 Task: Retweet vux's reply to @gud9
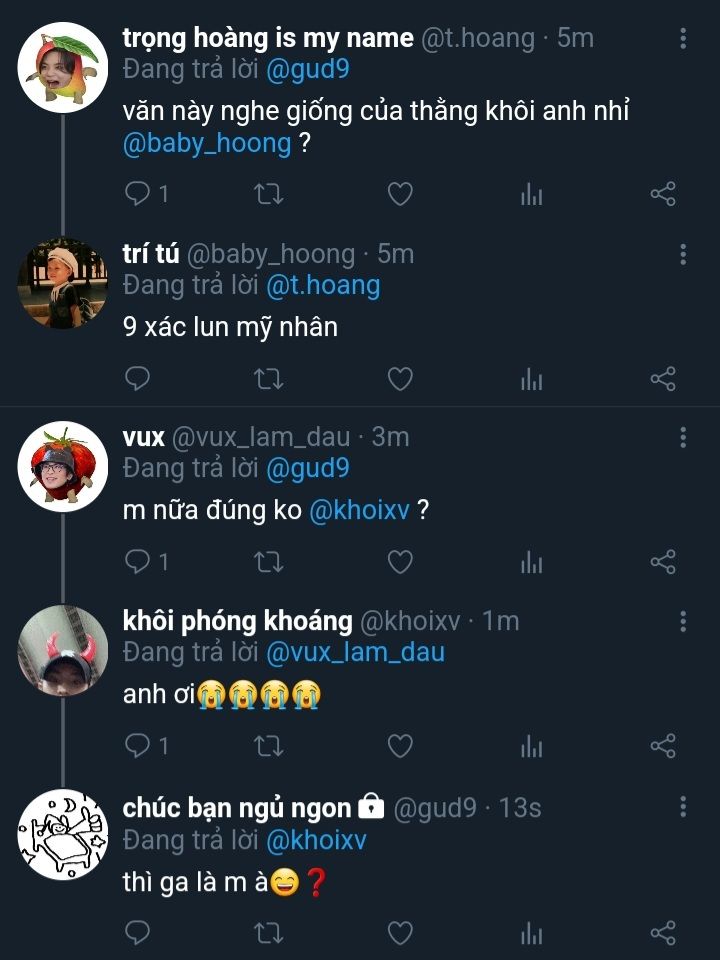(x=269, y=562)
